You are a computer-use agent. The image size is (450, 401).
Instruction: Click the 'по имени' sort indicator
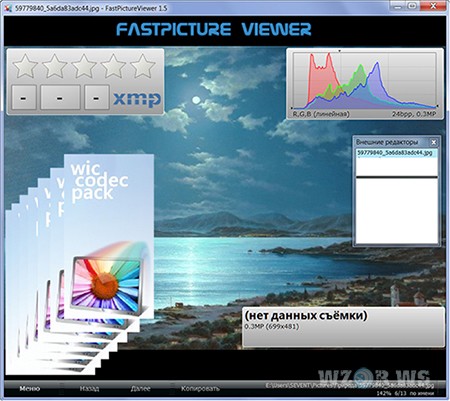click(422, 393)
